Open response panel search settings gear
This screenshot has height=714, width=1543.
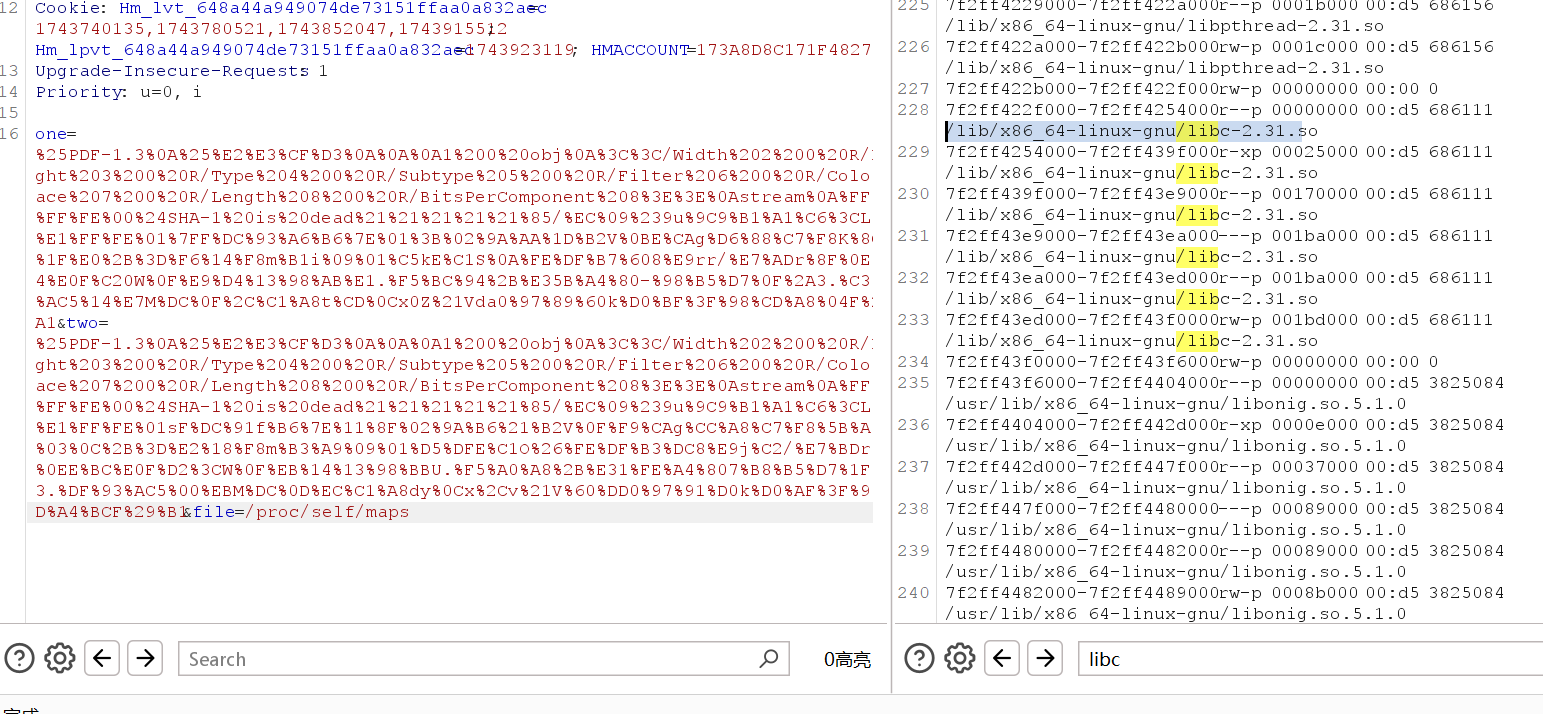pos(960,658)
